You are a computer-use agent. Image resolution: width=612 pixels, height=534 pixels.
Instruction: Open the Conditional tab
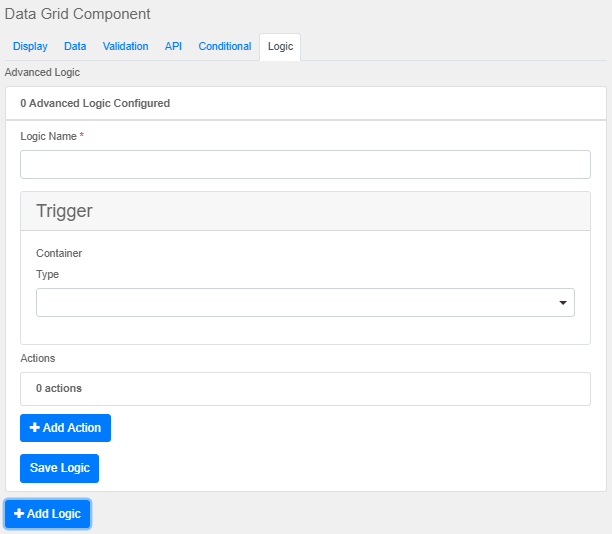coord(225,46)
